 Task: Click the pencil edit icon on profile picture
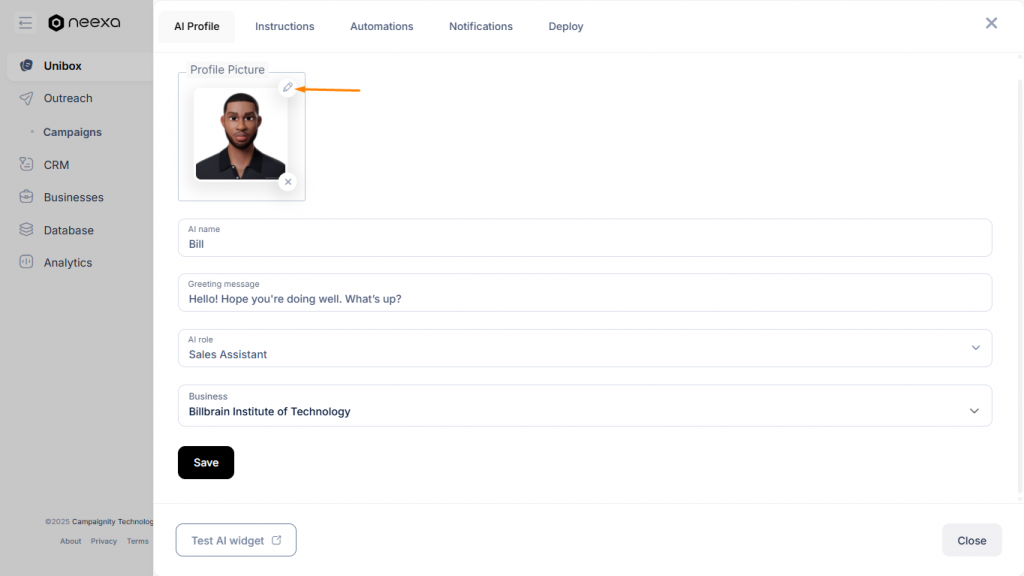pyautogui.click(x=287, y=87)
